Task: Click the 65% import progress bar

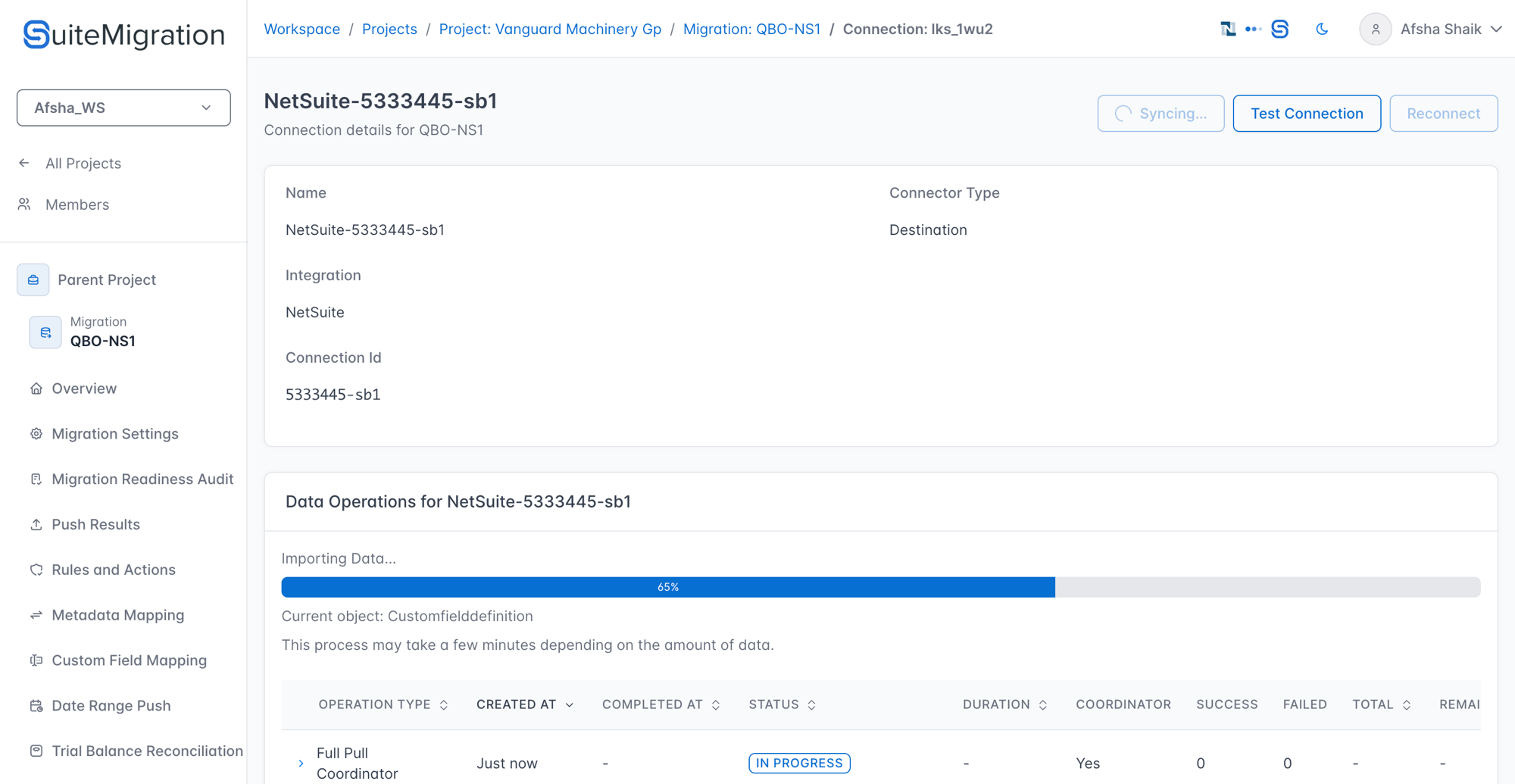Action: [880, 587]
